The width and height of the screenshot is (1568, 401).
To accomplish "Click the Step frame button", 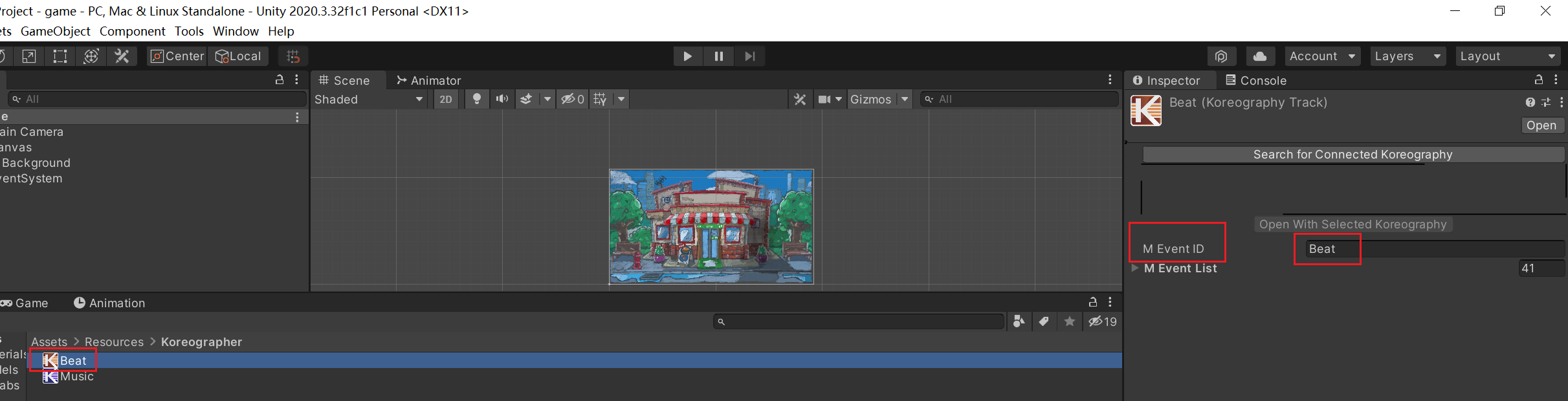I will click(750, 56).
